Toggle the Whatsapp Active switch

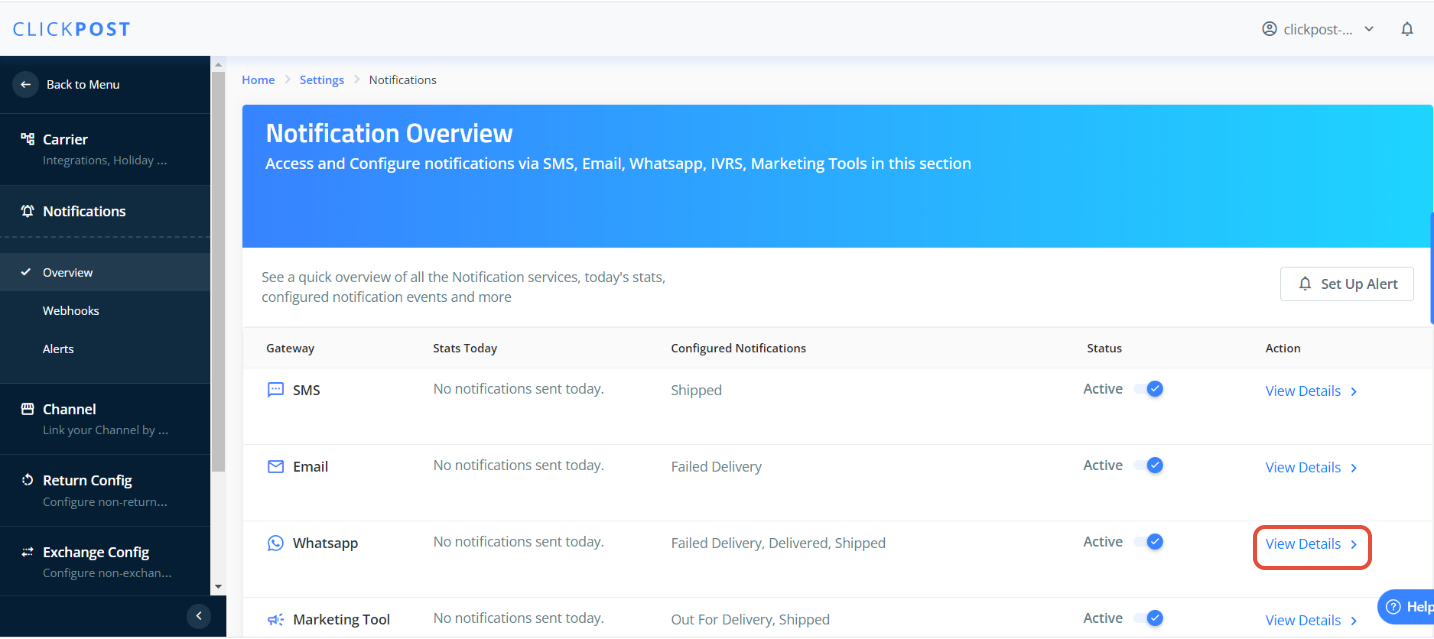(1148, 542)
